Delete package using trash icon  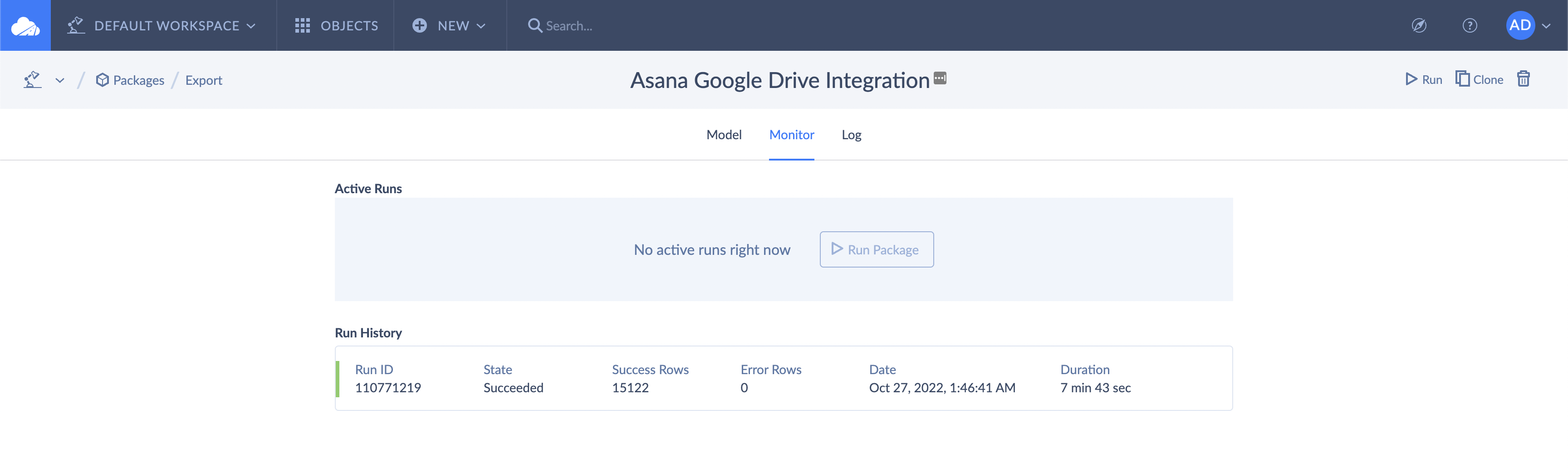(x=1523, y=79)
